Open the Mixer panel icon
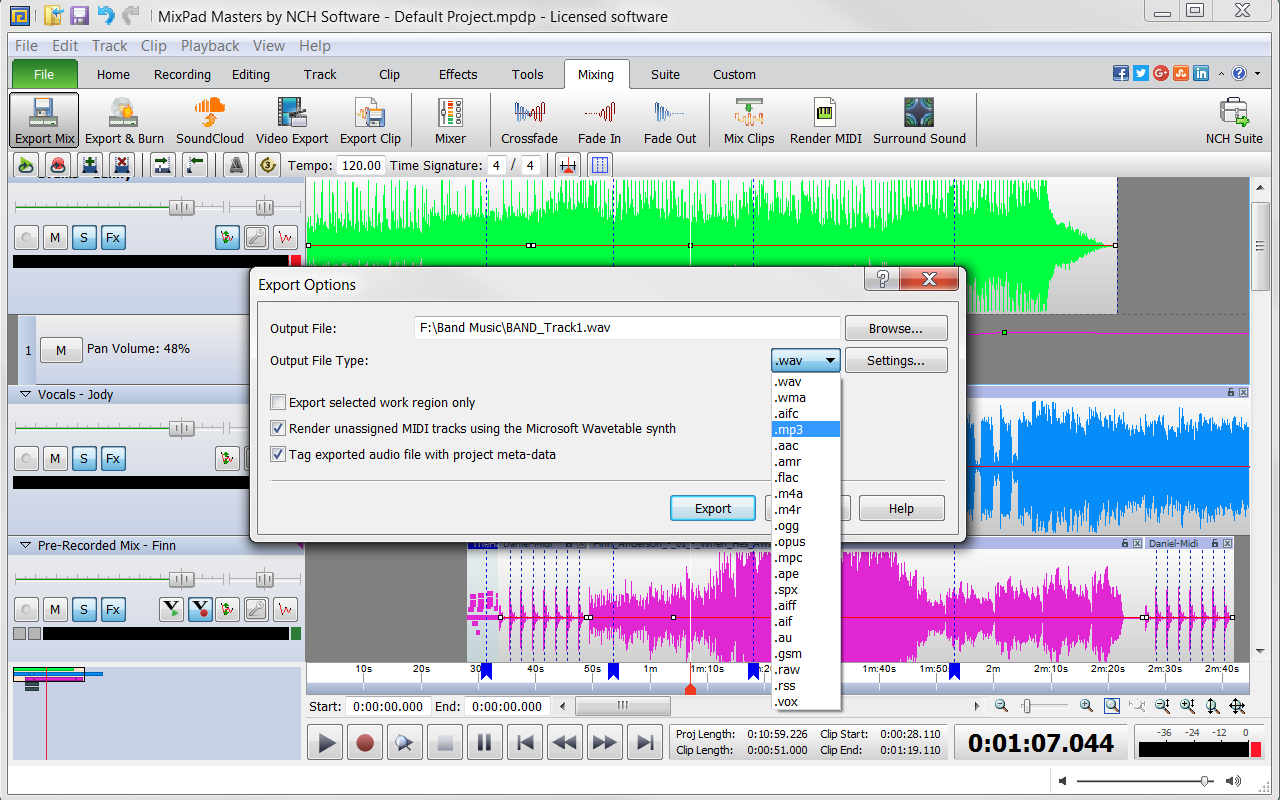The height and width of the screenshot is (800, 1280). pyautogui.click(x=450, y=121)
